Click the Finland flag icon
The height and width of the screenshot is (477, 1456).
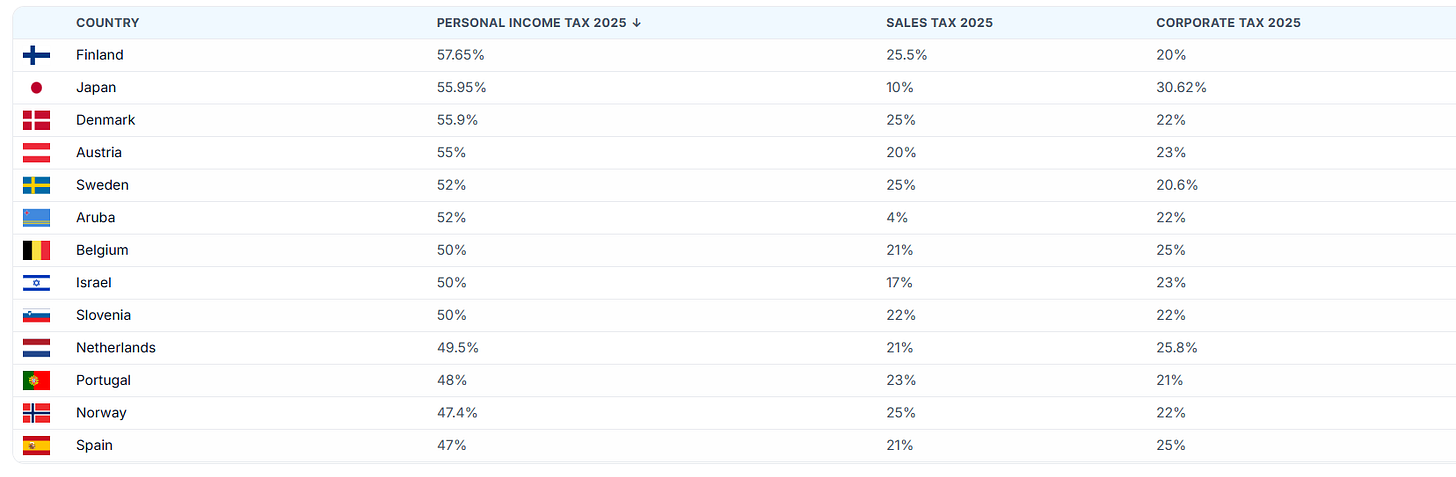[36, 55]
